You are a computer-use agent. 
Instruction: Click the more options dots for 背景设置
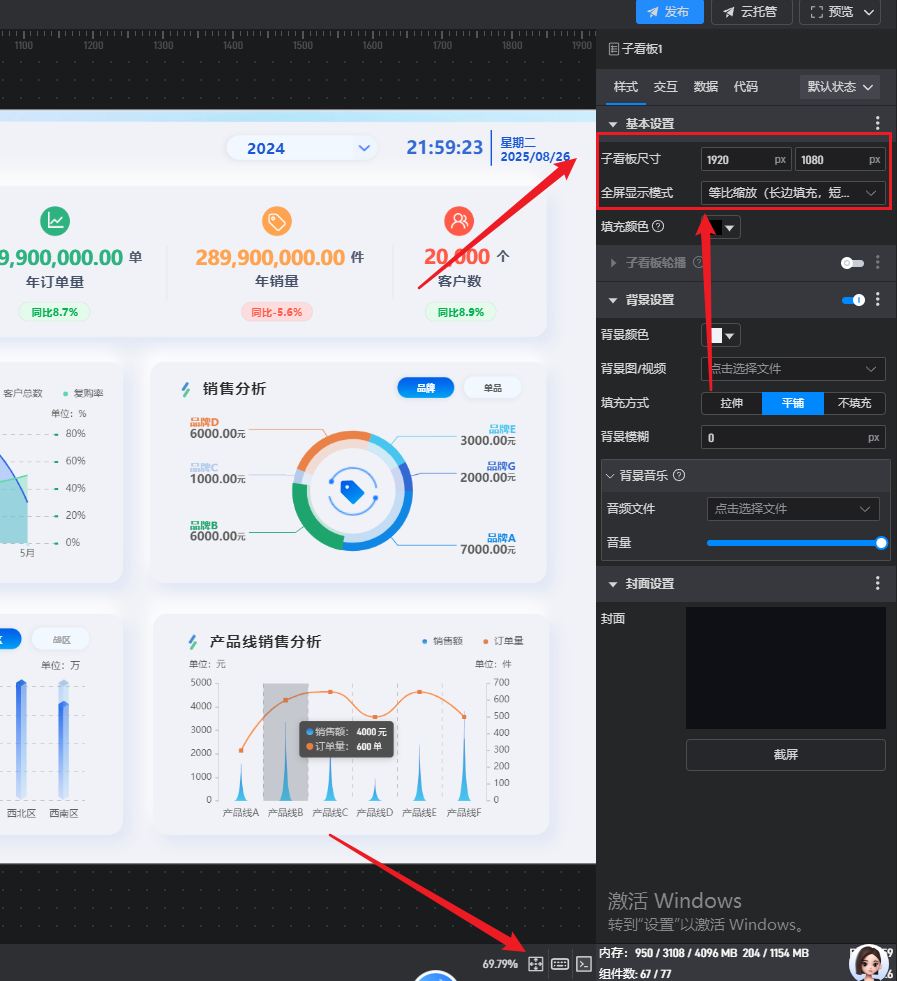pyautogui.click(x=878, y=299)
